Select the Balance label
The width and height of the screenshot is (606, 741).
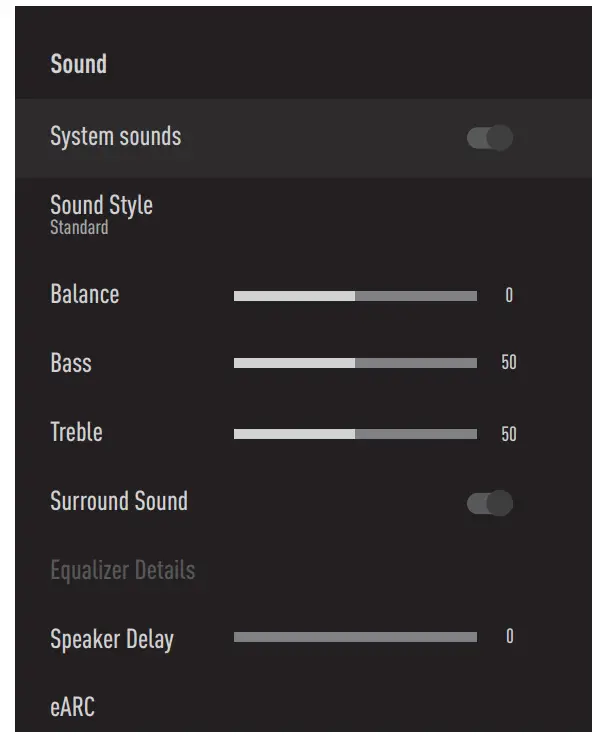click(84, 294)
